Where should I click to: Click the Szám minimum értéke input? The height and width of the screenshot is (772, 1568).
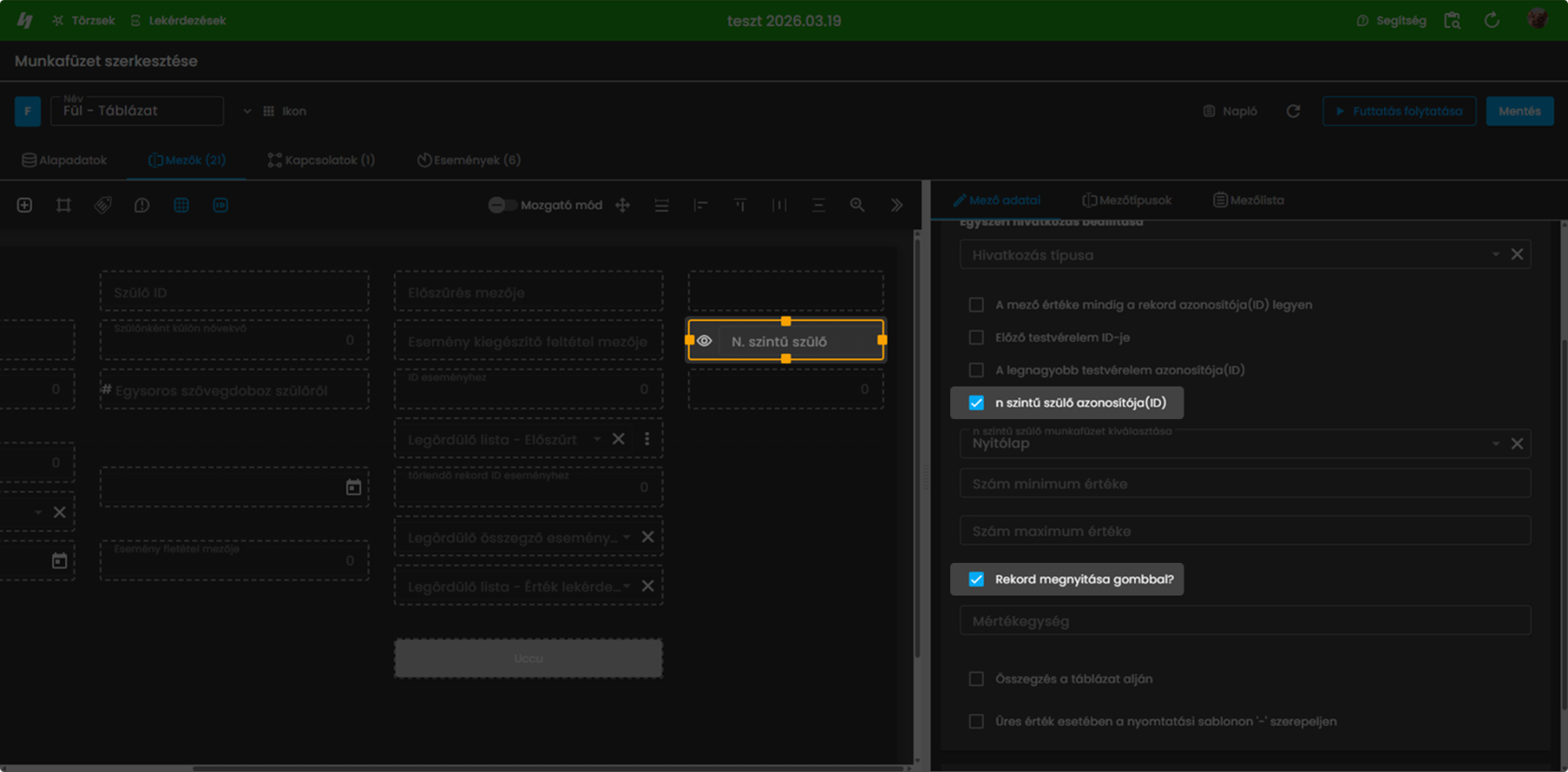[1245, 484]
